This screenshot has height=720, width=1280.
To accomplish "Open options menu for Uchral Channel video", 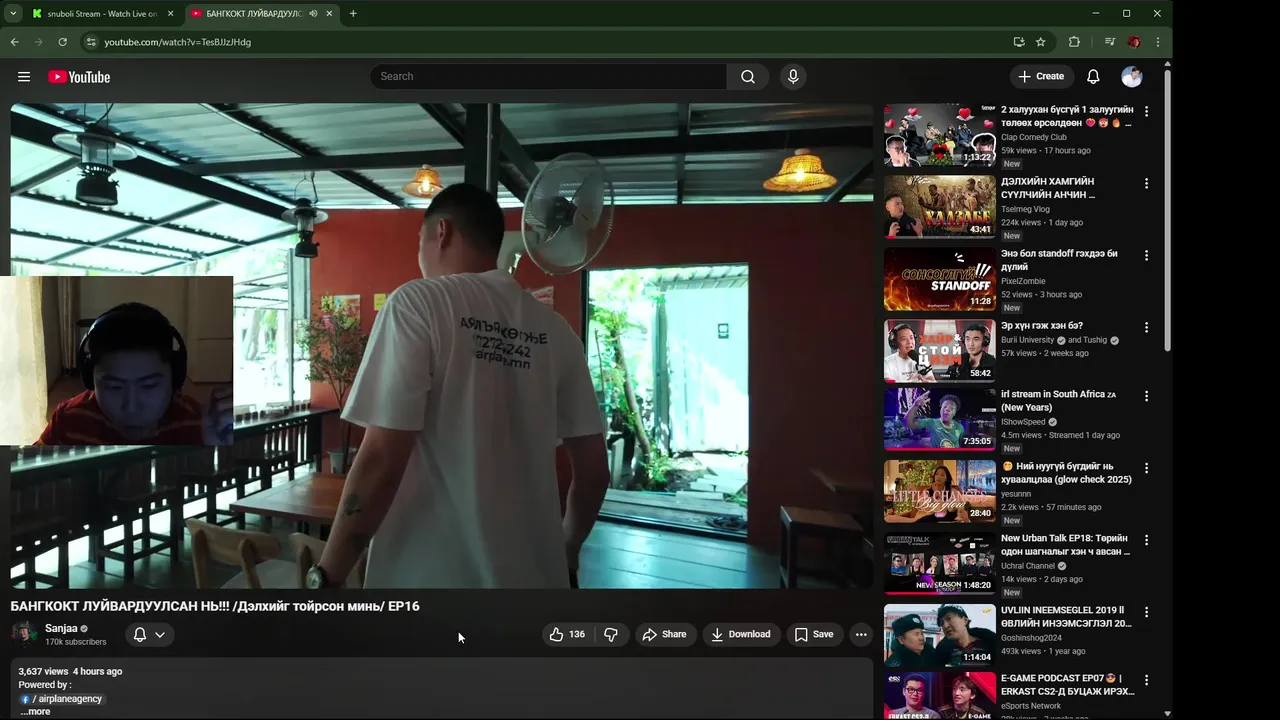I will coord(1146,539).
